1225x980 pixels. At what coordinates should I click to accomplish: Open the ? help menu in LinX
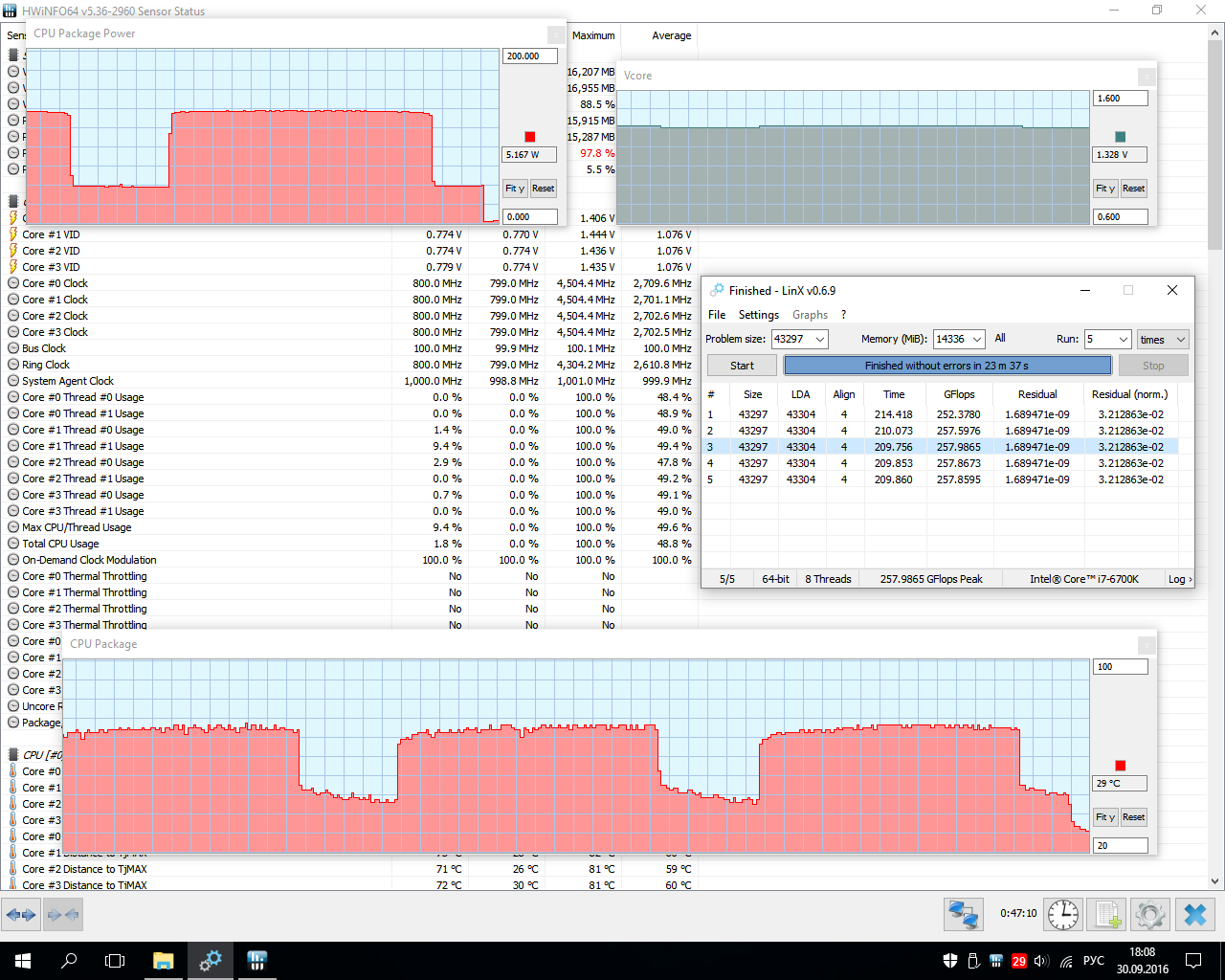844,315
